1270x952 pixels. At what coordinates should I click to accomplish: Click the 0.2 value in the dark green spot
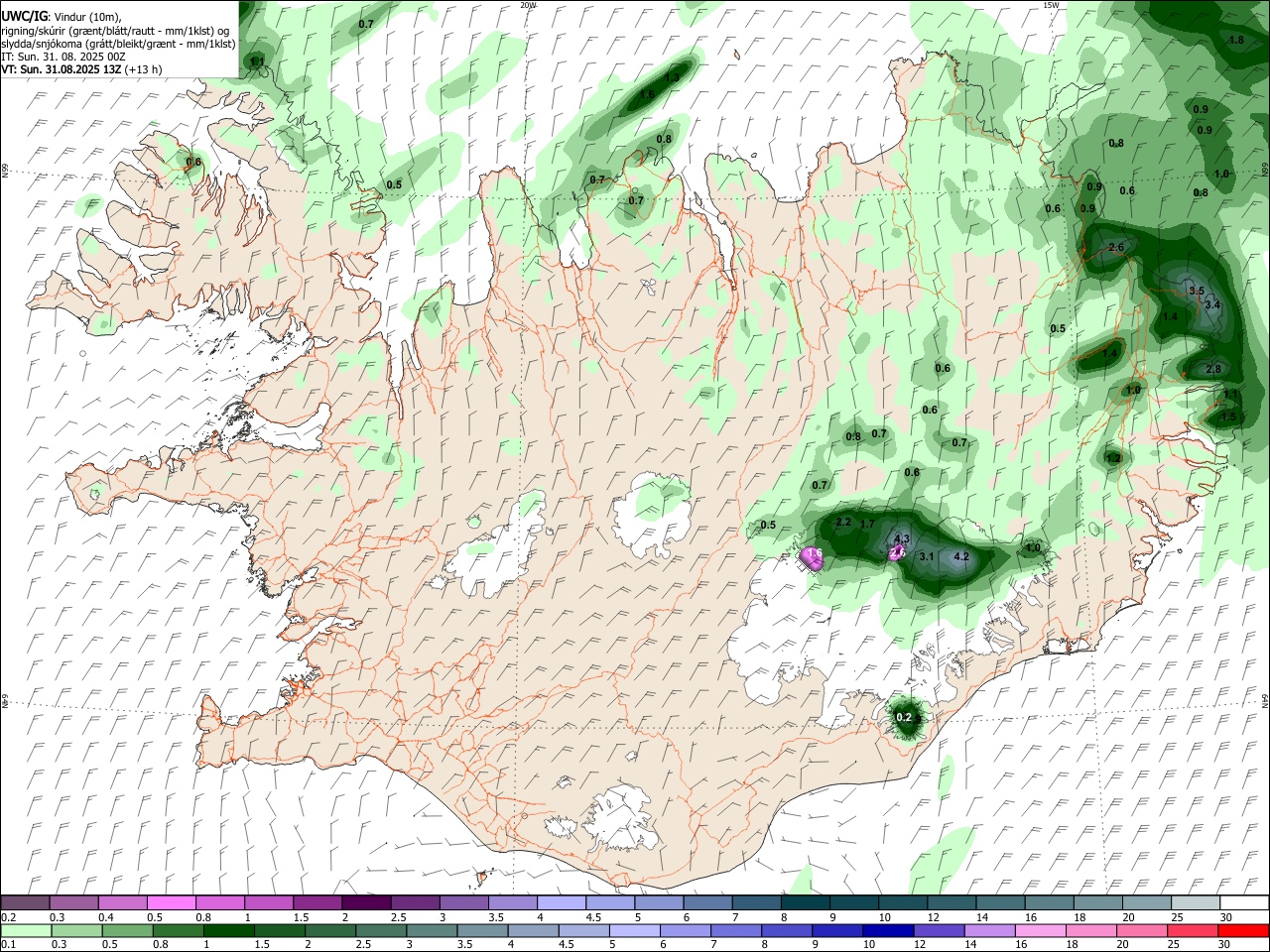pyautogui.click(x=904, y=717)
